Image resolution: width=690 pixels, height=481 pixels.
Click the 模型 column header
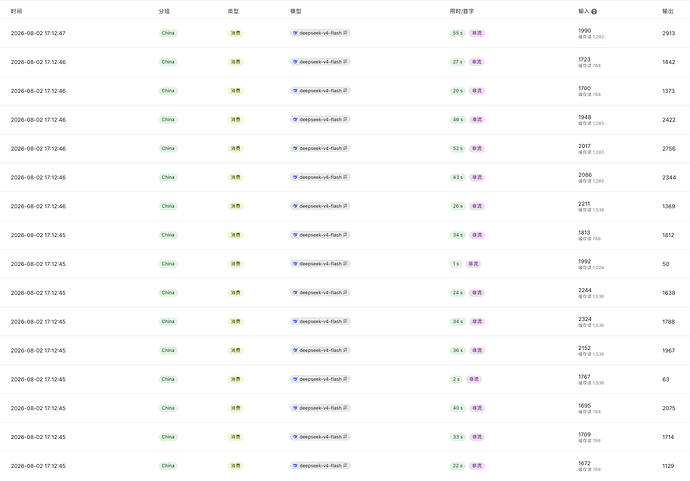point(296,11)
